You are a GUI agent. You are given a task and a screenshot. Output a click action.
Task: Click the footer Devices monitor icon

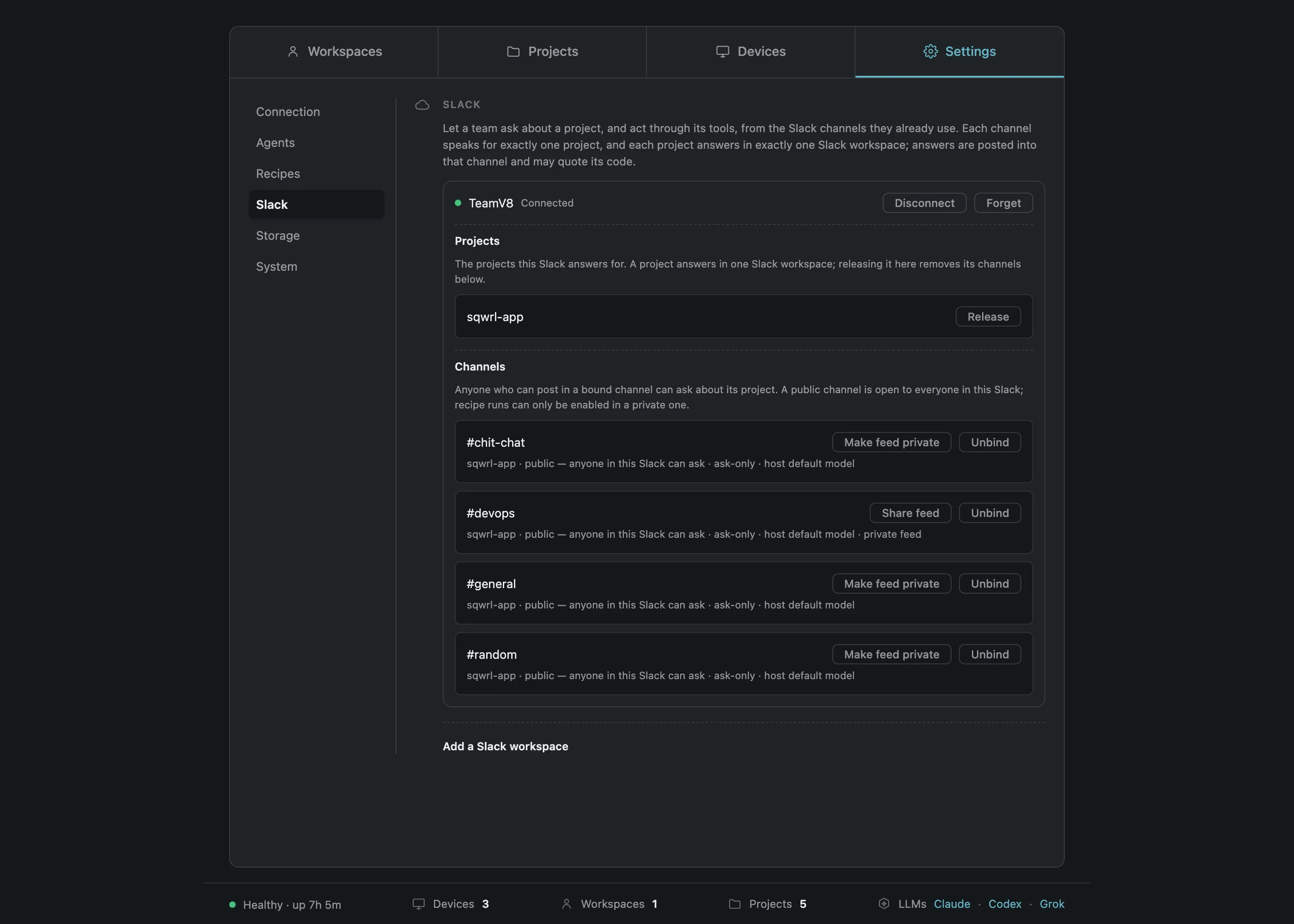(419, 904)
